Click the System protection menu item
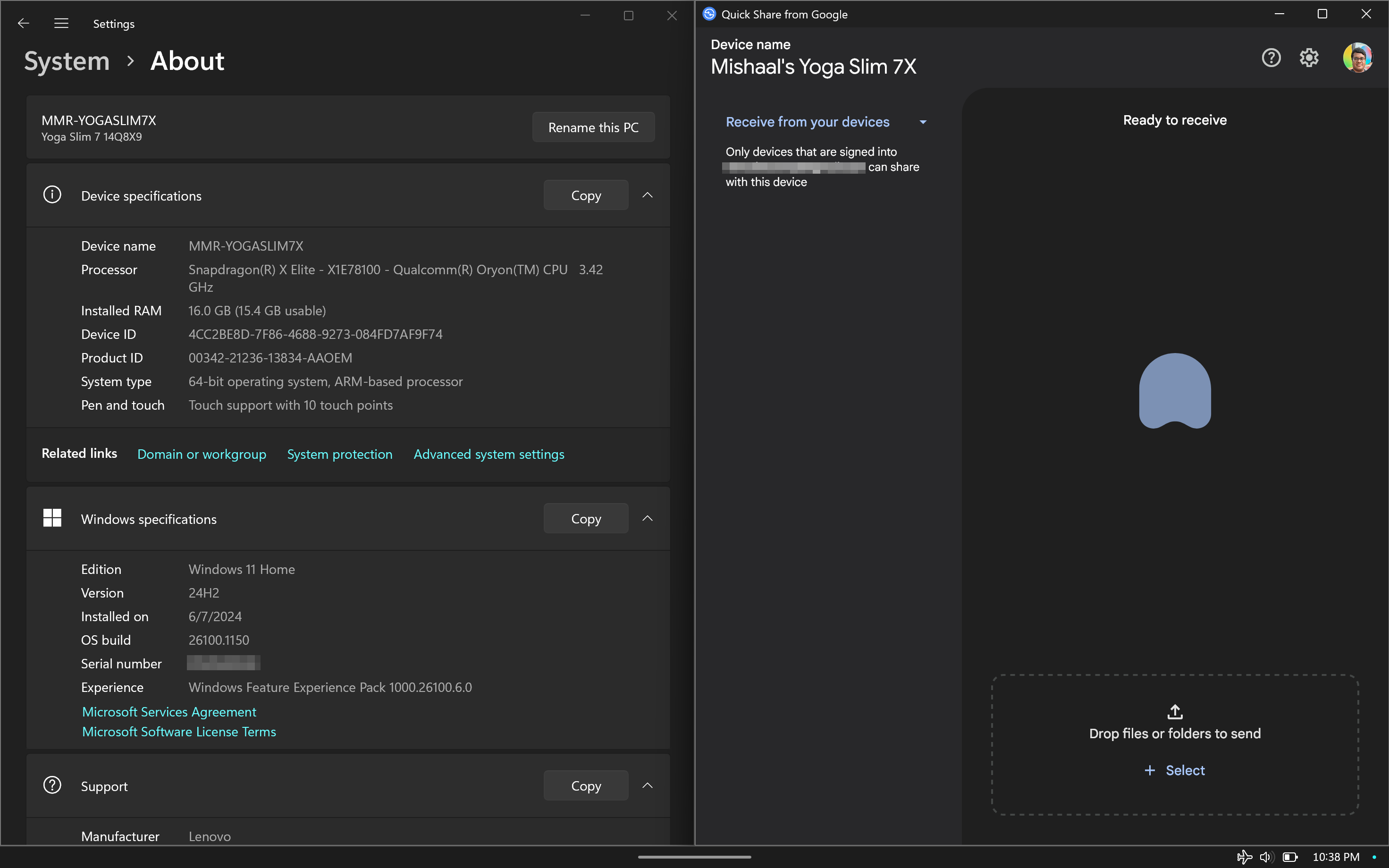1389x868 pixels. [x=340, y=454]
